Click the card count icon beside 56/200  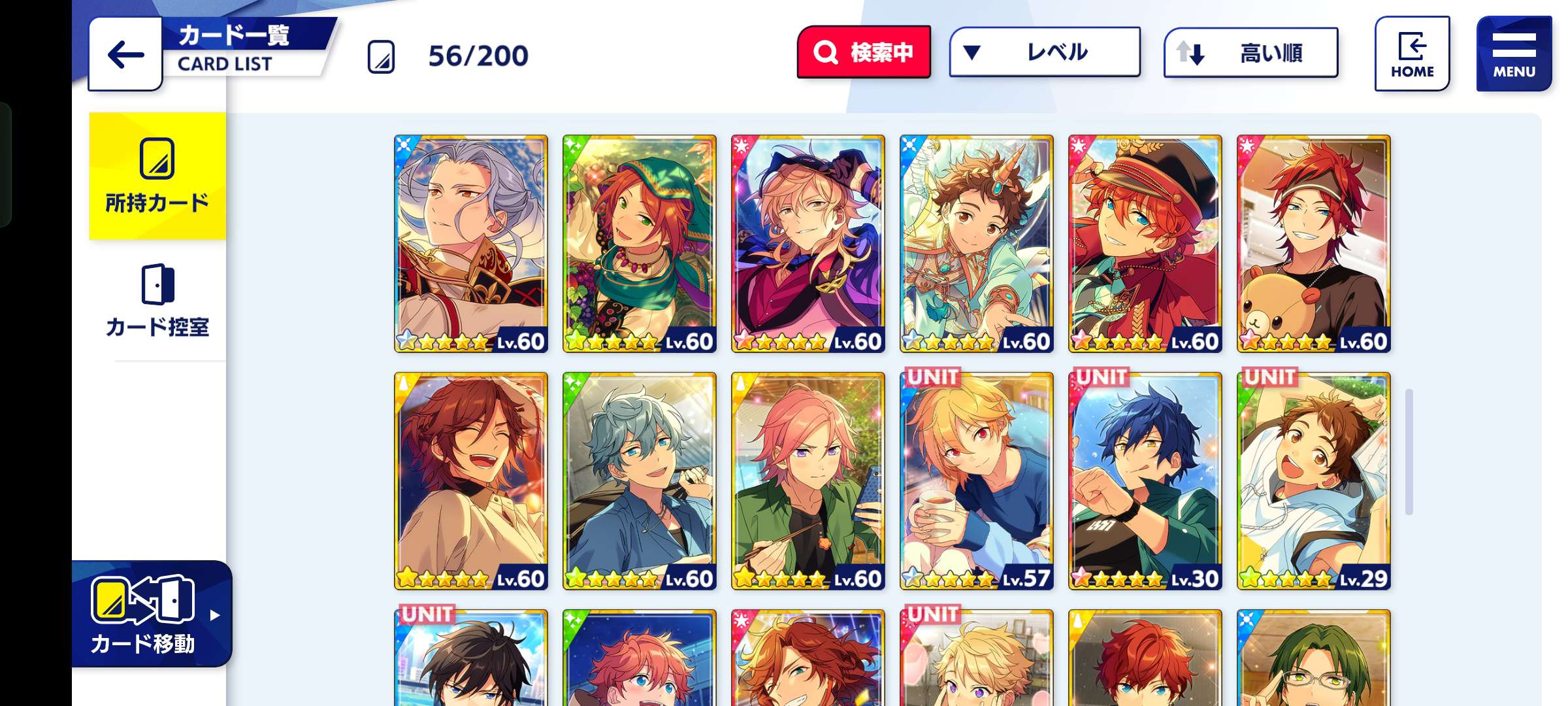click(x=381, y=56)
